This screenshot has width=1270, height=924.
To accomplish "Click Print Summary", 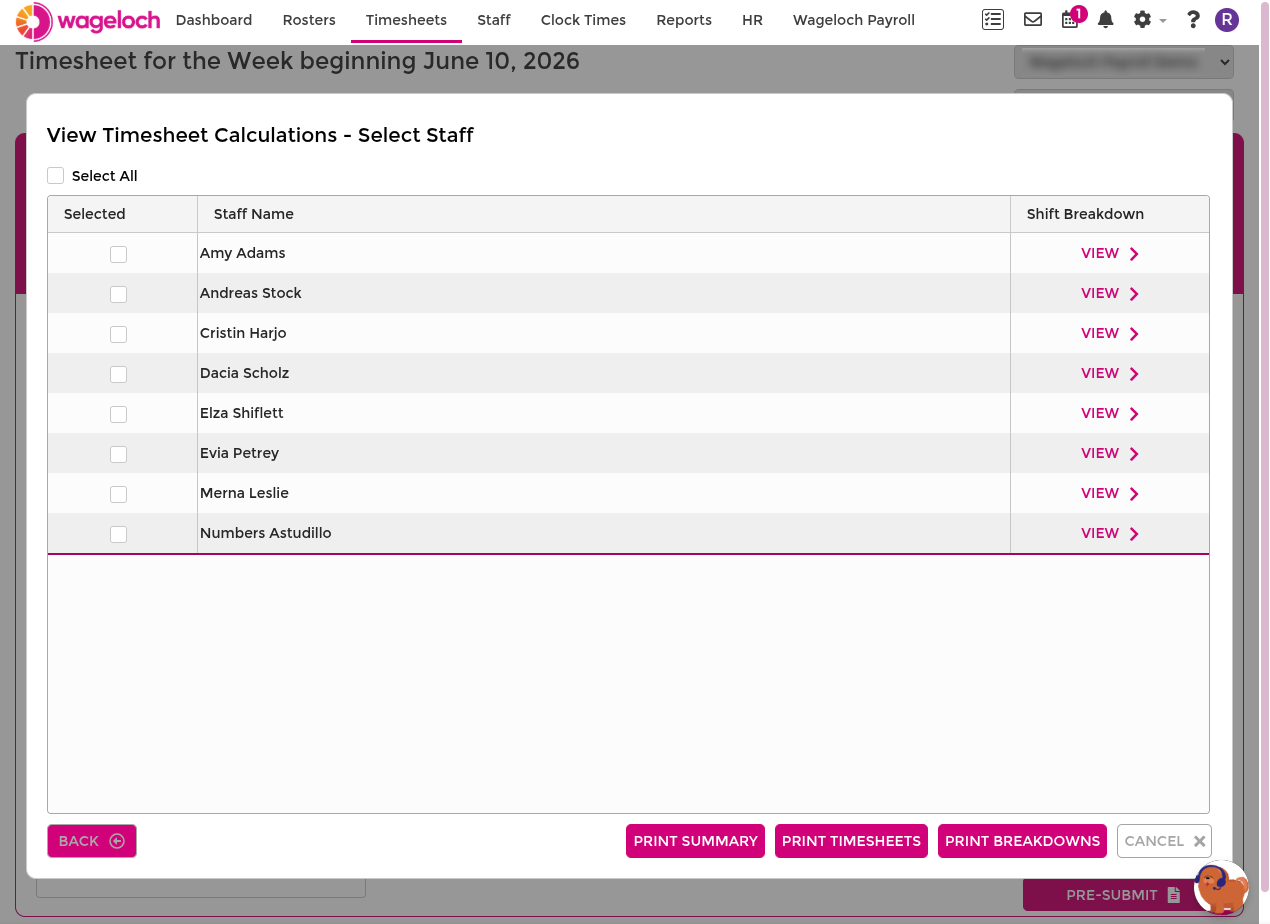I will point(695,841).
